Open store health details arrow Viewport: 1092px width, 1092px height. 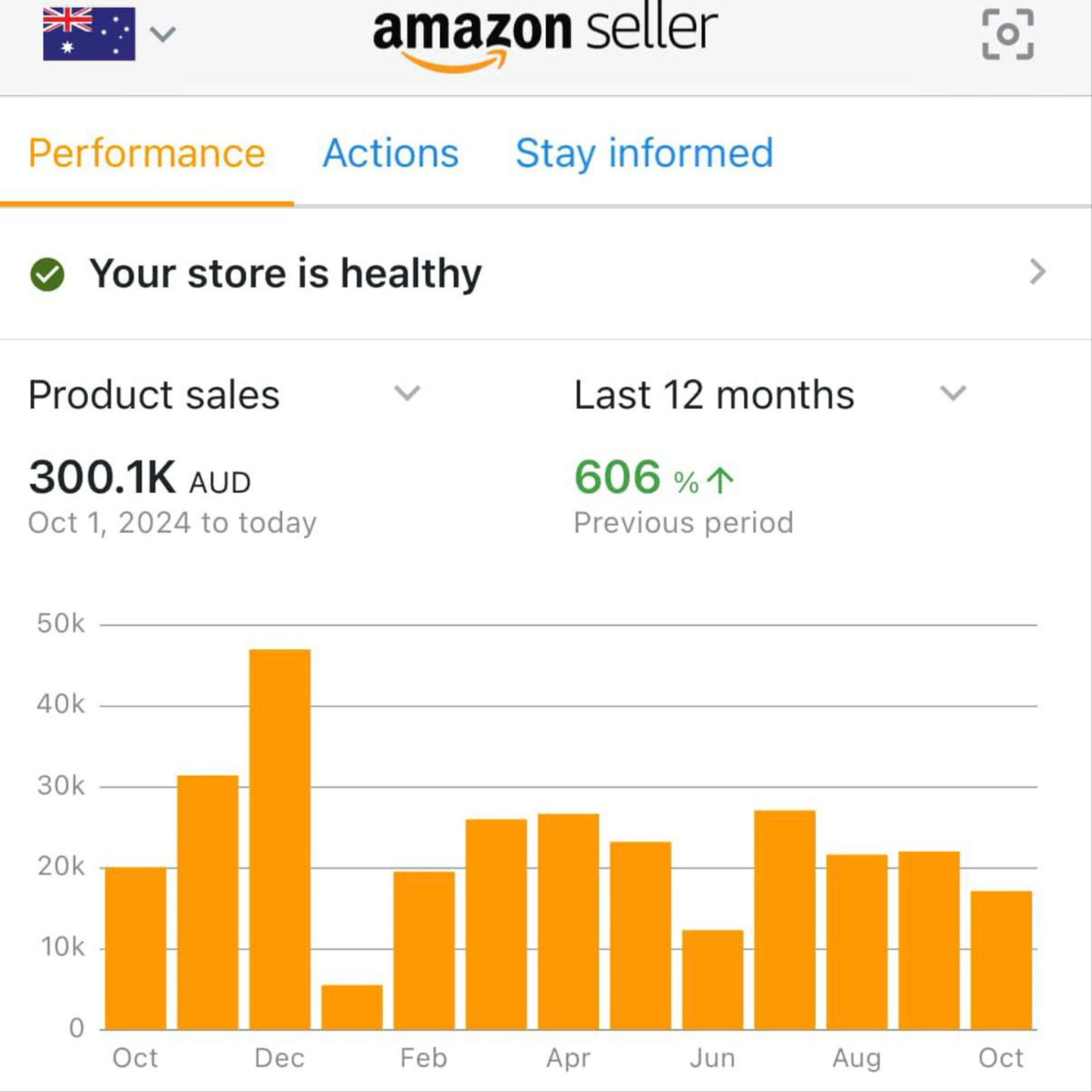click(x=1037, y=272)
